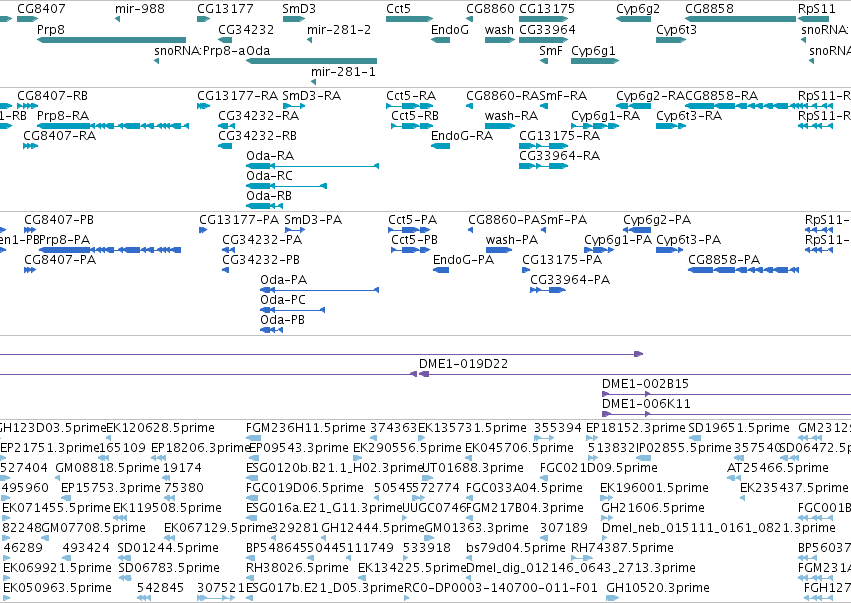Select transcript label 'Oda-RB'

click(x=269, y=196)
